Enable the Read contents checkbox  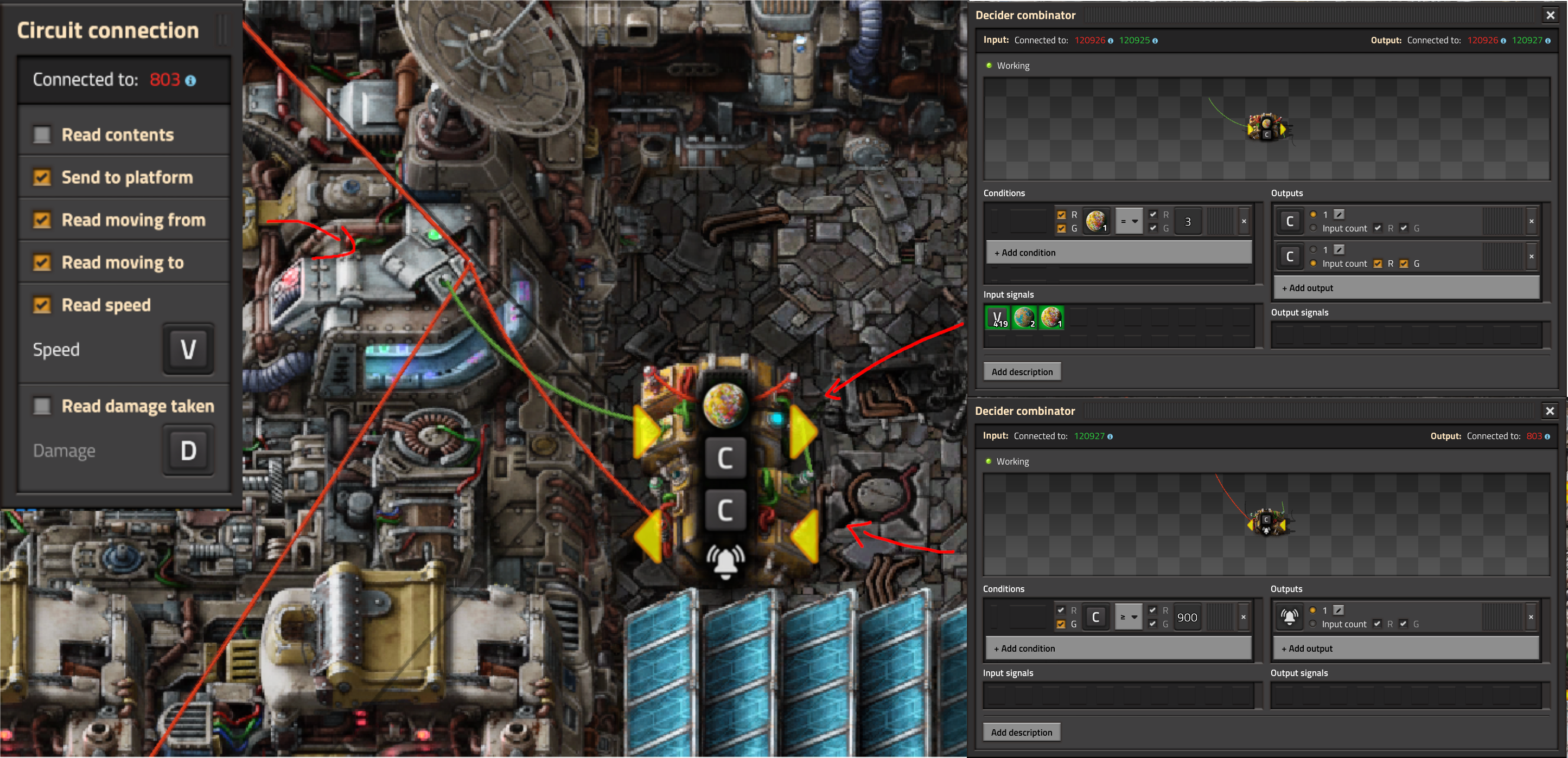[x=42, y=134]
